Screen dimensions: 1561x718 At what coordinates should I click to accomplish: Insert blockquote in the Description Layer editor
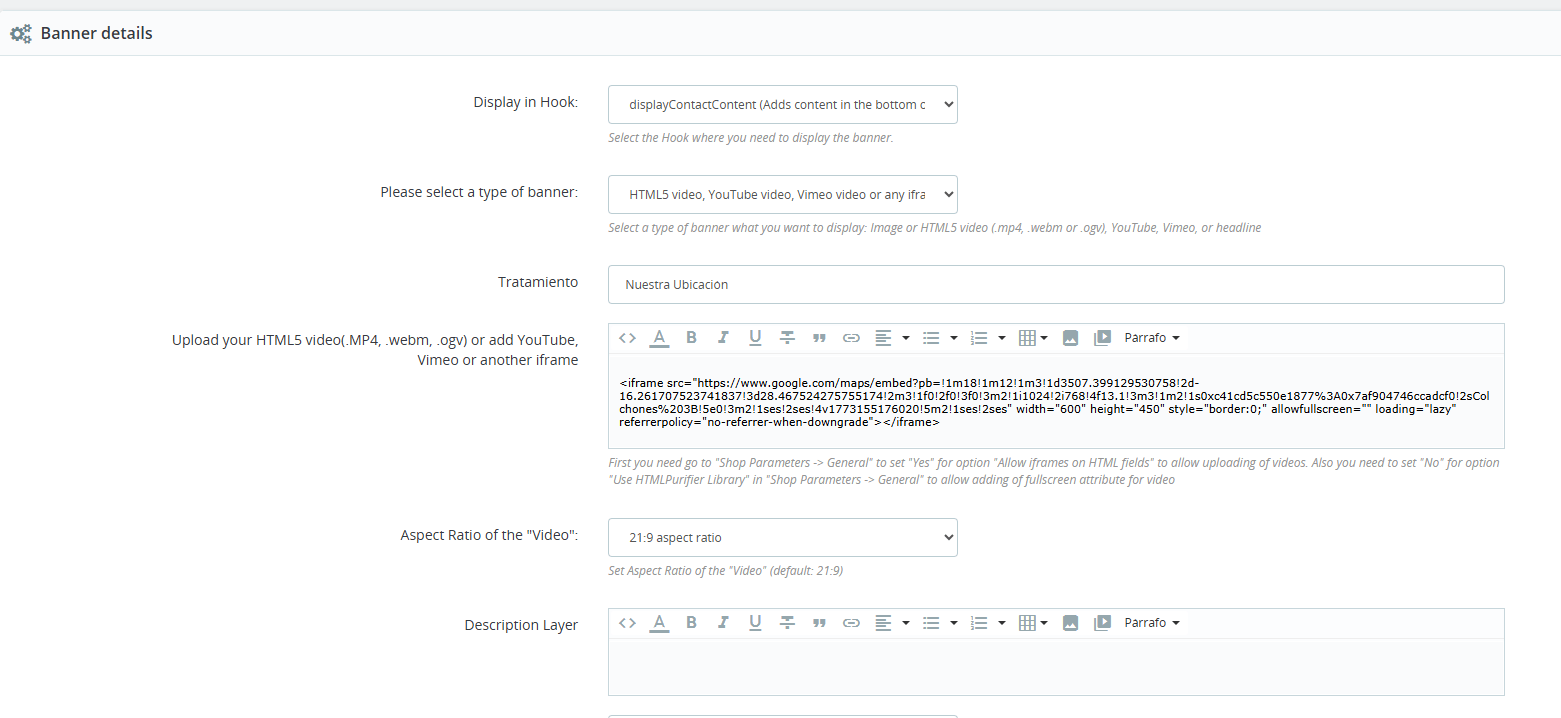pyautogui.click(x=819, y=623)
